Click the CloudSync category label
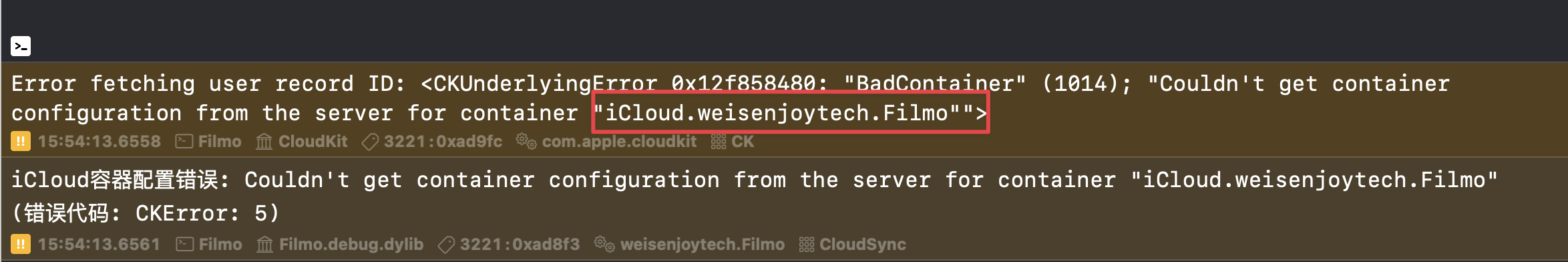 pyautogui.click(x=863, y=245)
